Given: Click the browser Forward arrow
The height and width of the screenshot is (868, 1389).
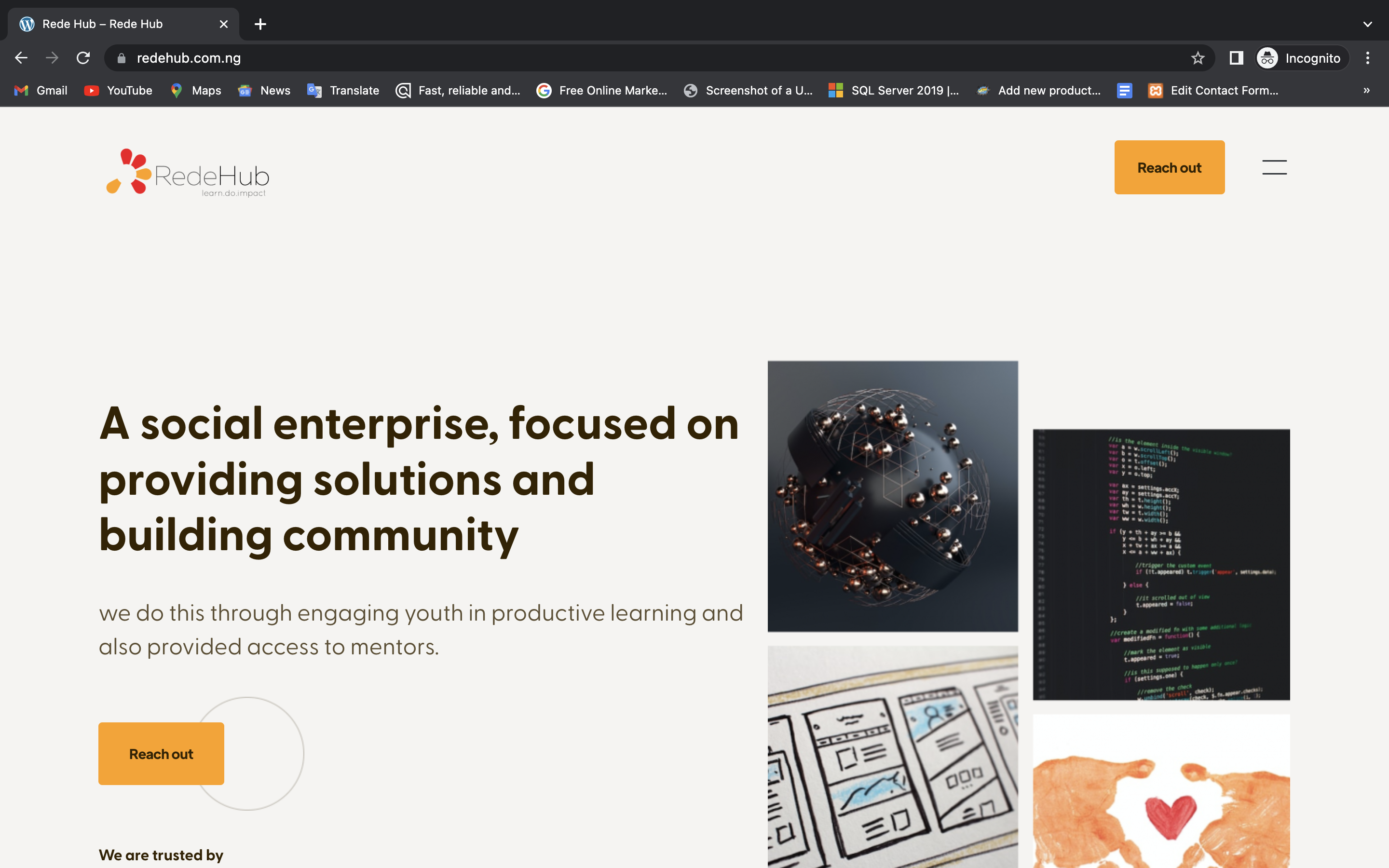Looking at the screenshot, I should click(52, 58).
